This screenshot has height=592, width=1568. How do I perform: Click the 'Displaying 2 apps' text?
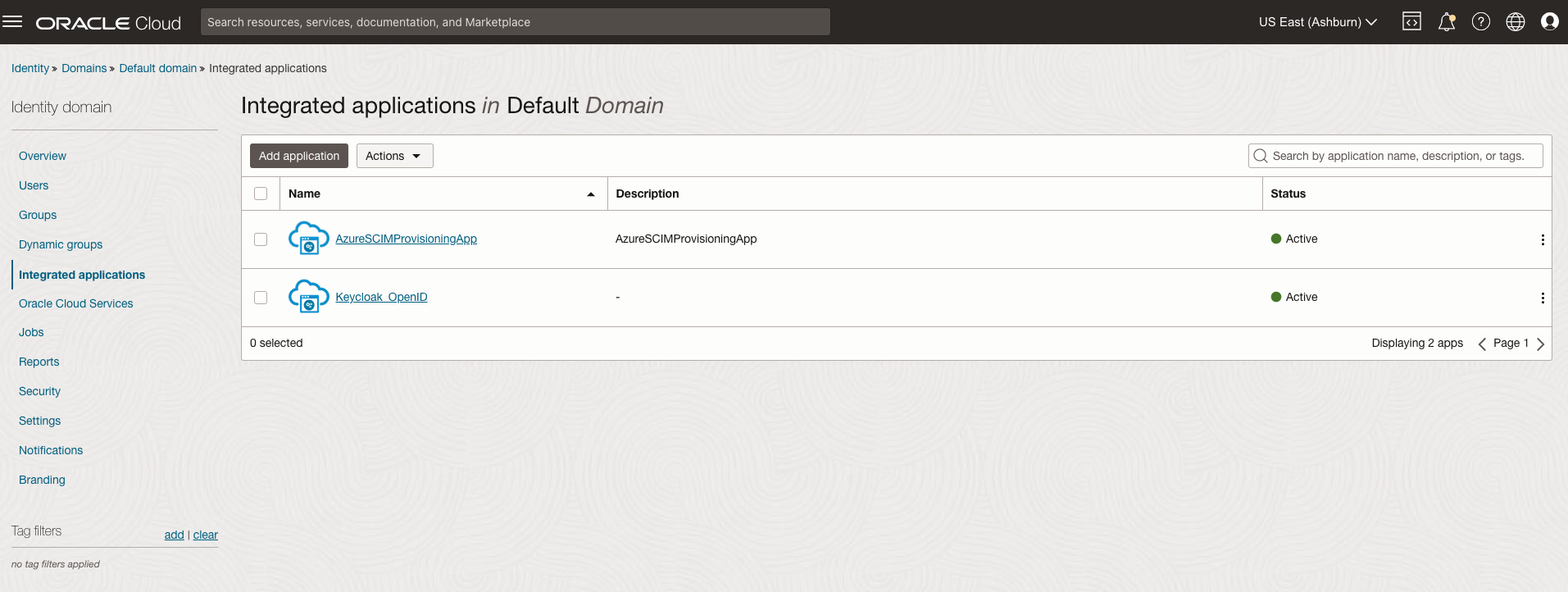1417,343
